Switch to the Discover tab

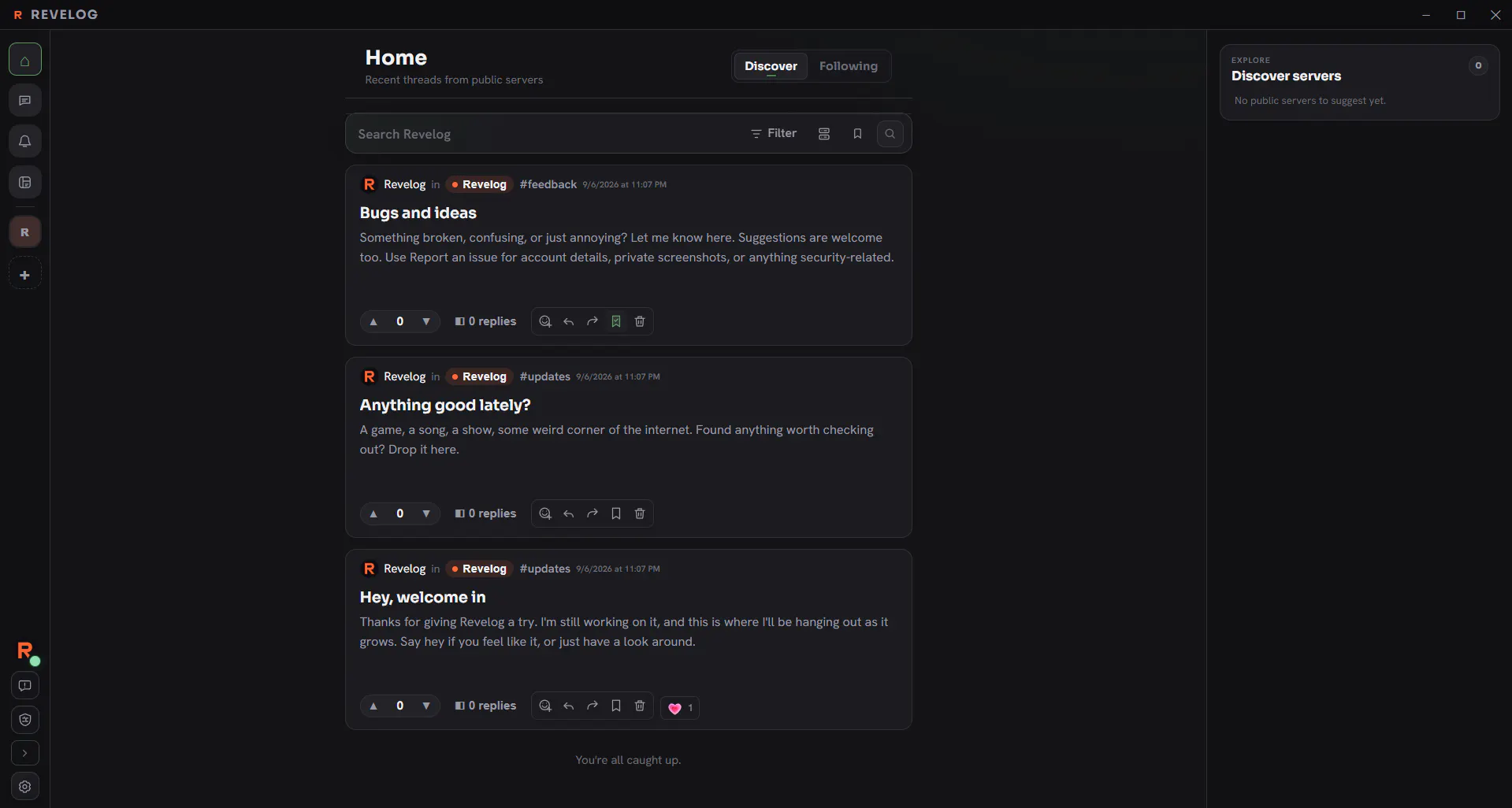771,66
